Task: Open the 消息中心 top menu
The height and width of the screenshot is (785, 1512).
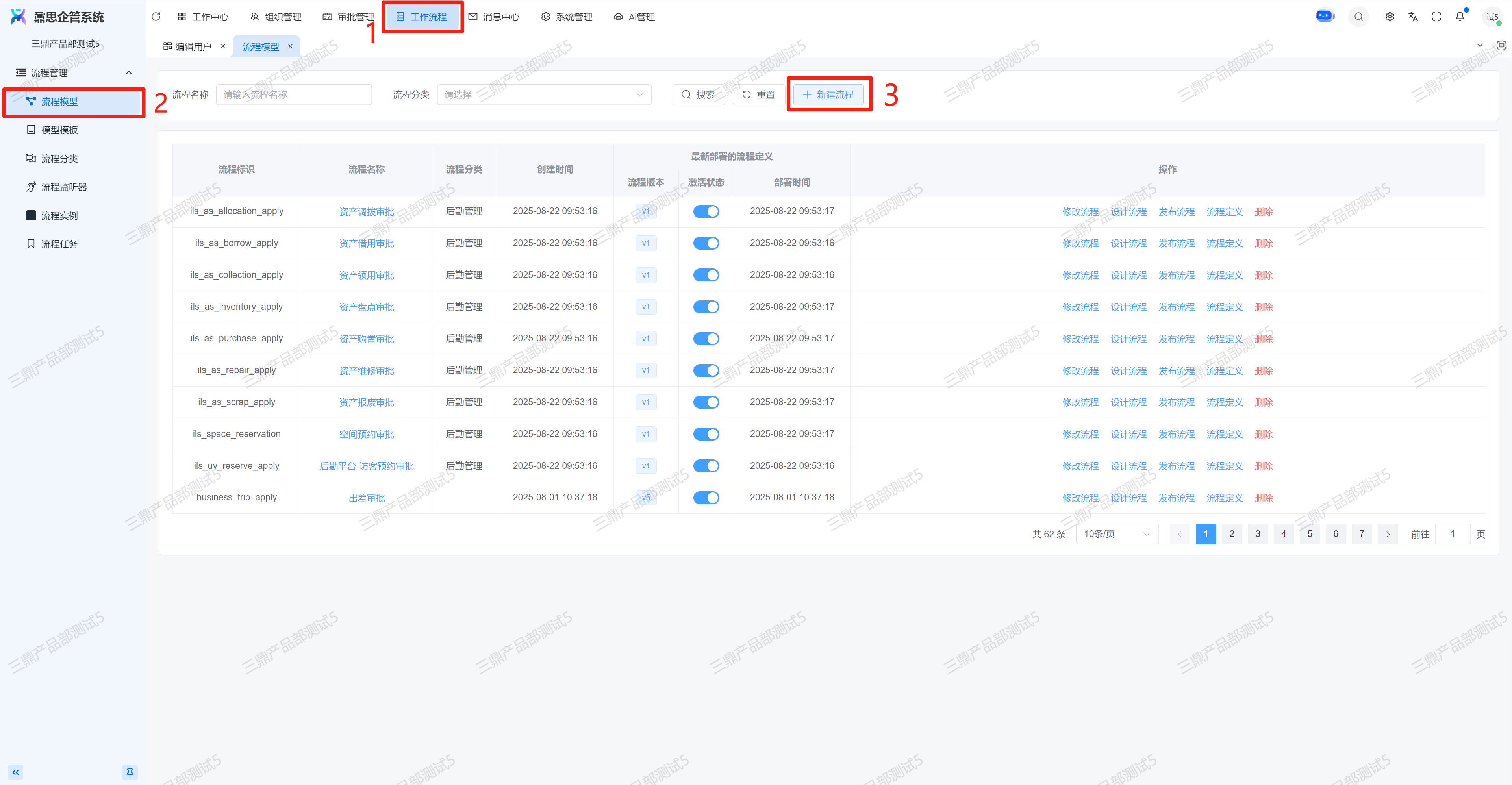Action: (494, 17)
